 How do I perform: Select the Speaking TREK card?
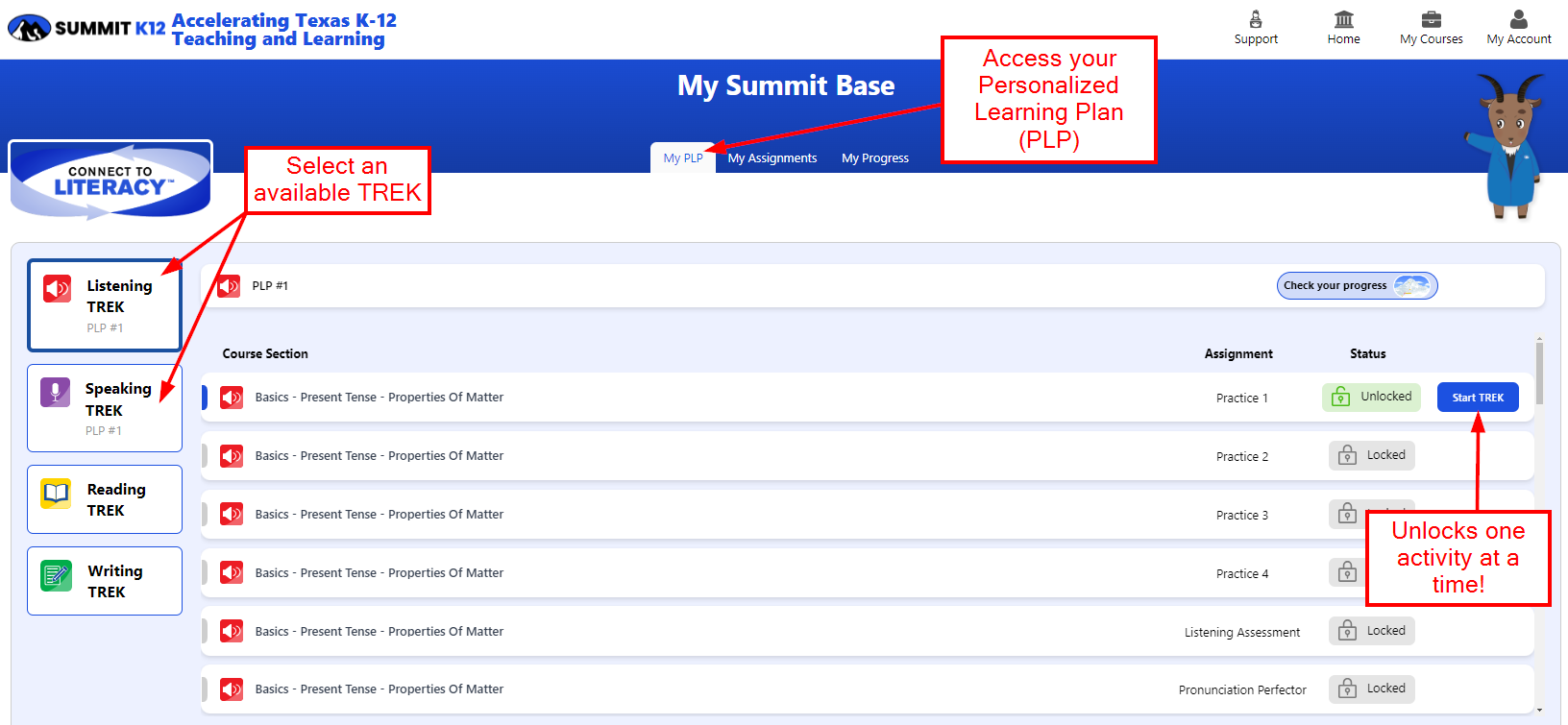pos(105,408)
